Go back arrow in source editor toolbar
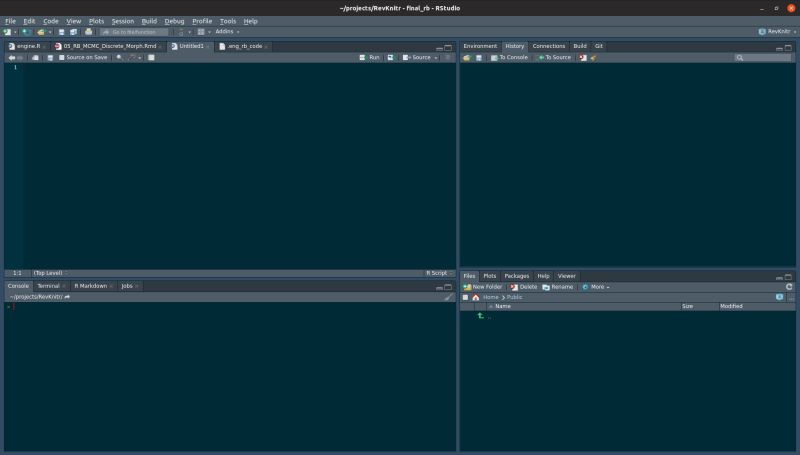This screenshot has width=800, height=455. 11,58
